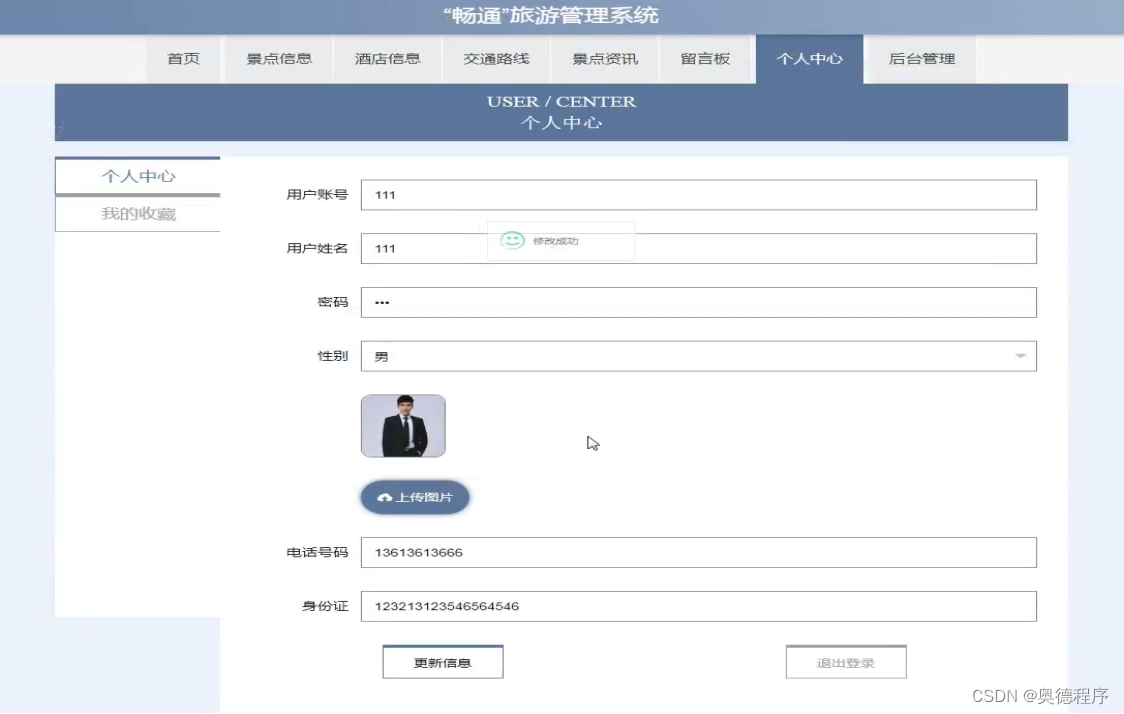Open the 留言板 message board tab
The height and width of the screenshot is (714, 1124).
[706, 59]
